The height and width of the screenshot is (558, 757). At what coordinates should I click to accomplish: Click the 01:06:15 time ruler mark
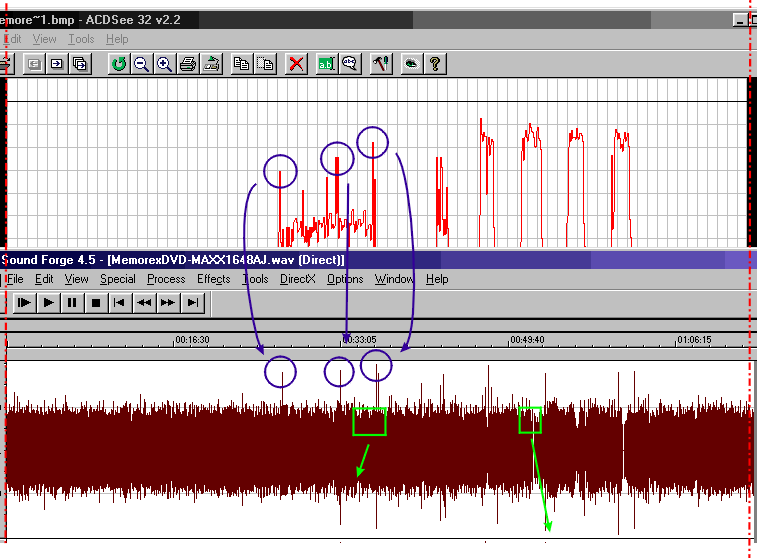(694, 340)
